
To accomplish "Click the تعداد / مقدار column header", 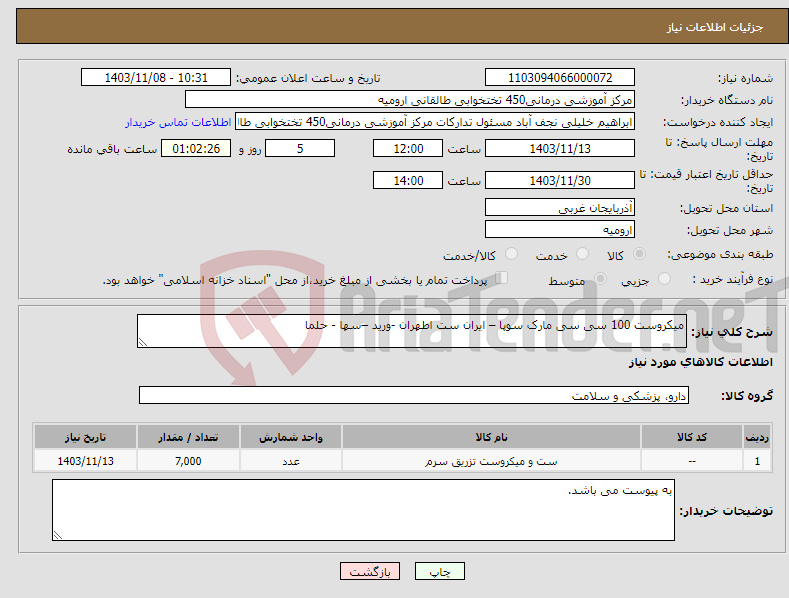I will coord(188,437).
